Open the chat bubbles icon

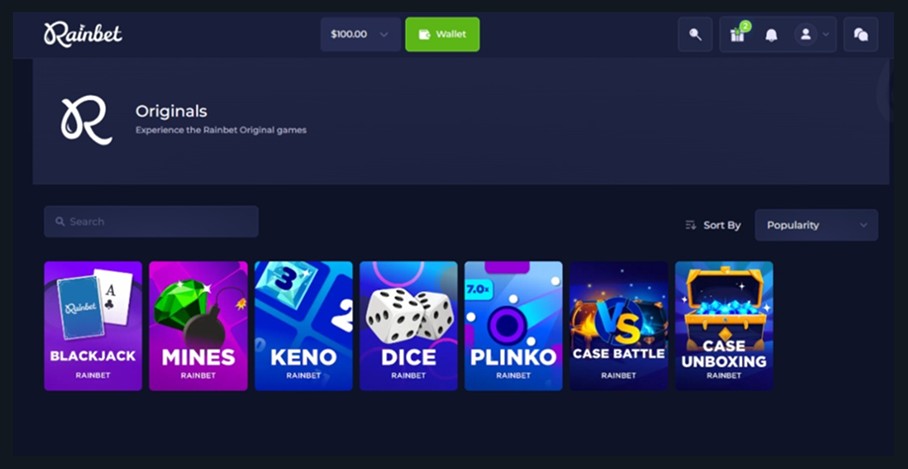pos(861,35)
